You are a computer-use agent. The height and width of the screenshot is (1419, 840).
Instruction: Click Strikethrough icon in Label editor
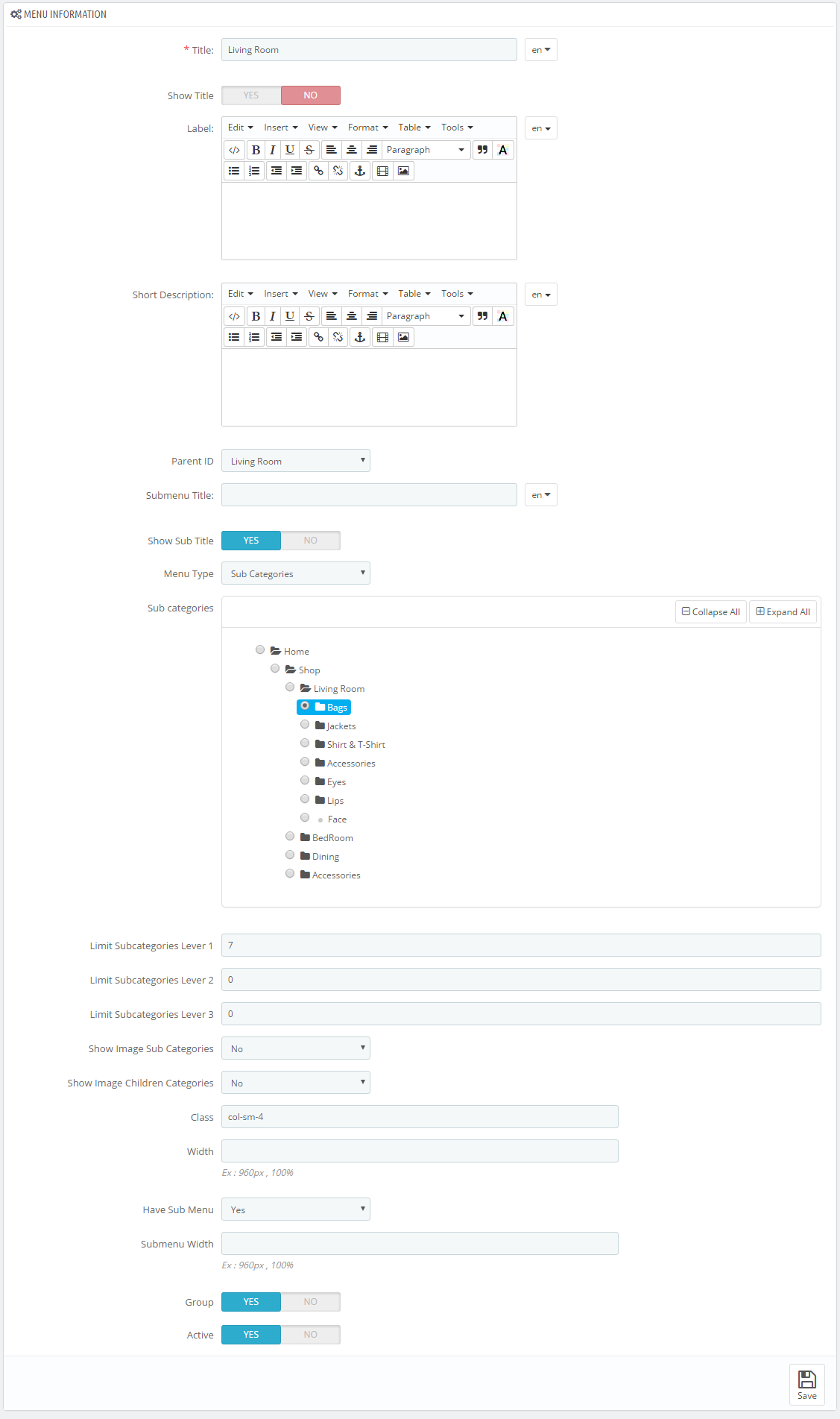click(x=309, y=150)
